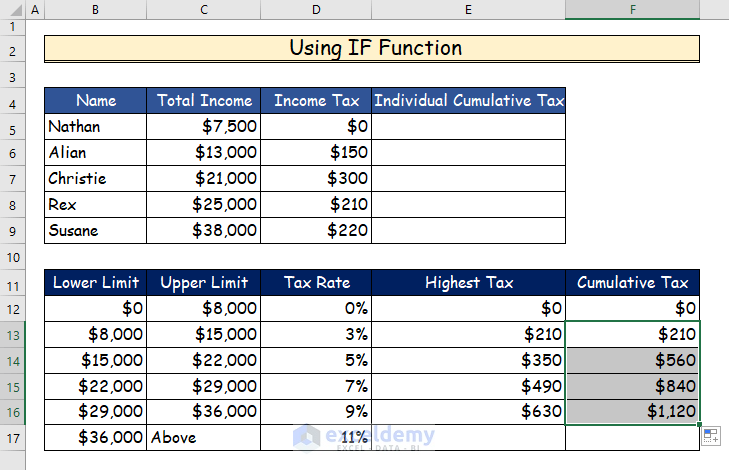Click the $1,120 Cumulative Tax cell
This screenshot has height=470, width=729.
(x=632, y=412)
